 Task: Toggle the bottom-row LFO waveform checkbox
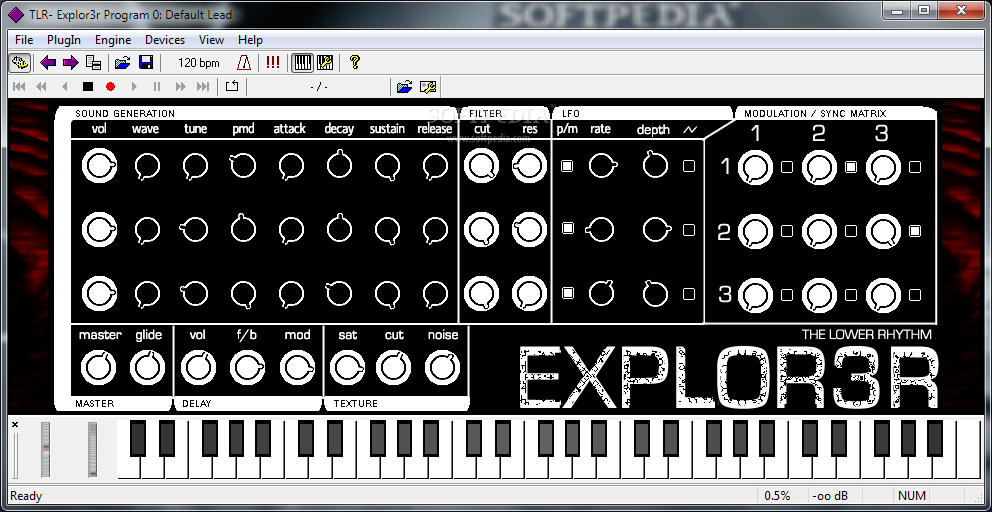[689, 294]
